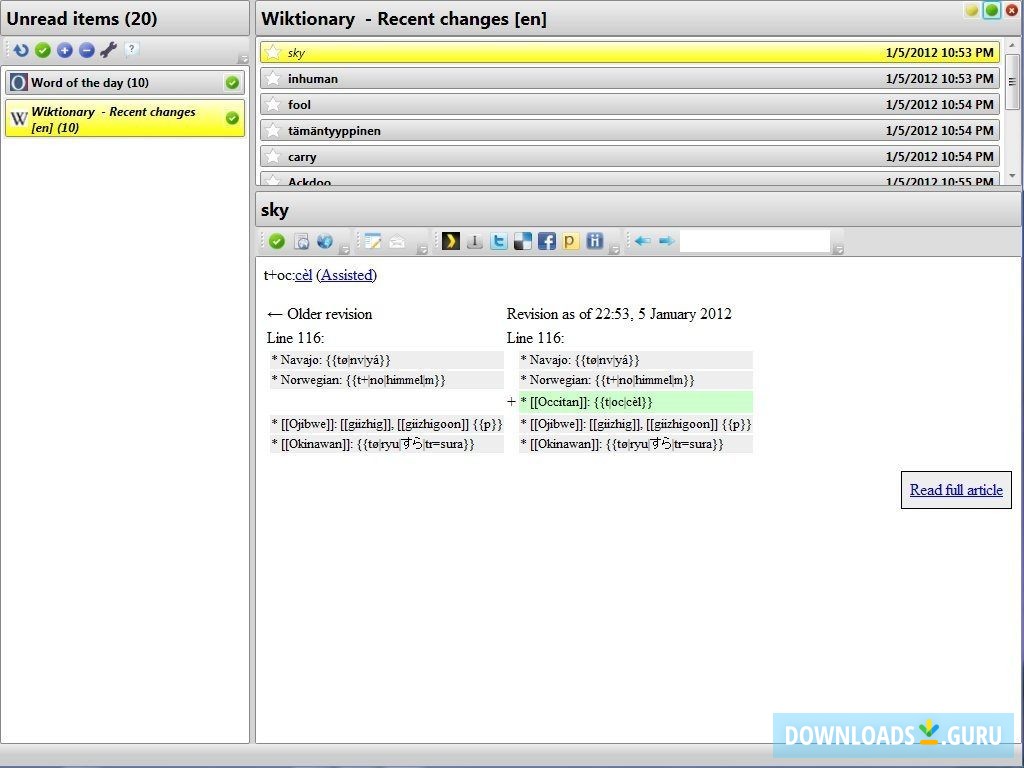The height and width of the screenshot is (768, 1024).
Task: Share the sky article on Facebook
Action: click(546, 240)
